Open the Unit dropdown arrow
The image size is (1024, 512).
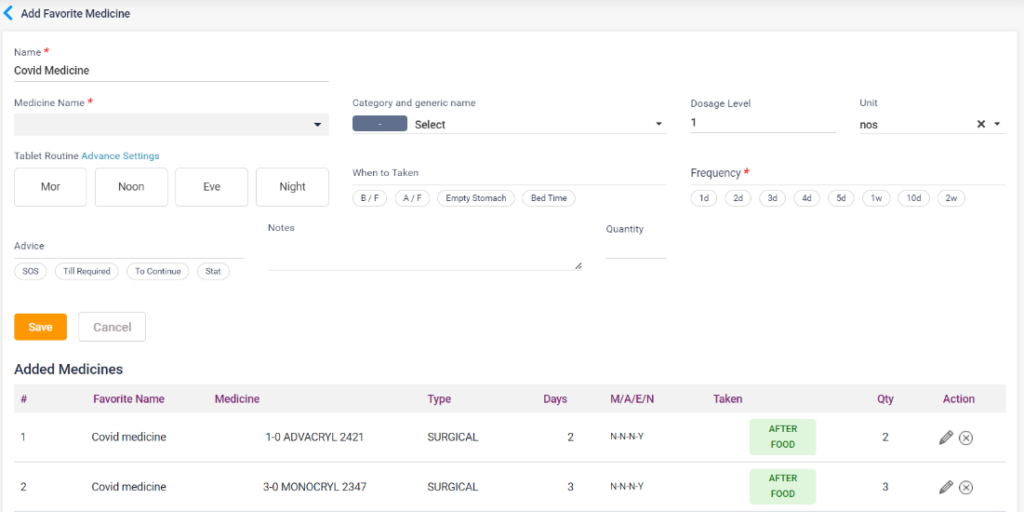coord(997,125)
